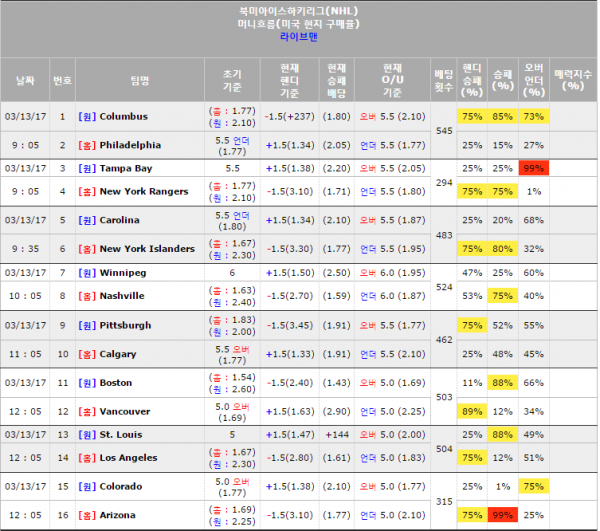Click the 89% handicap cell for Vancouver
Image resolution: width=600 pixels, height=531 pixels.
pyautogui.click(x=472, y=411)
